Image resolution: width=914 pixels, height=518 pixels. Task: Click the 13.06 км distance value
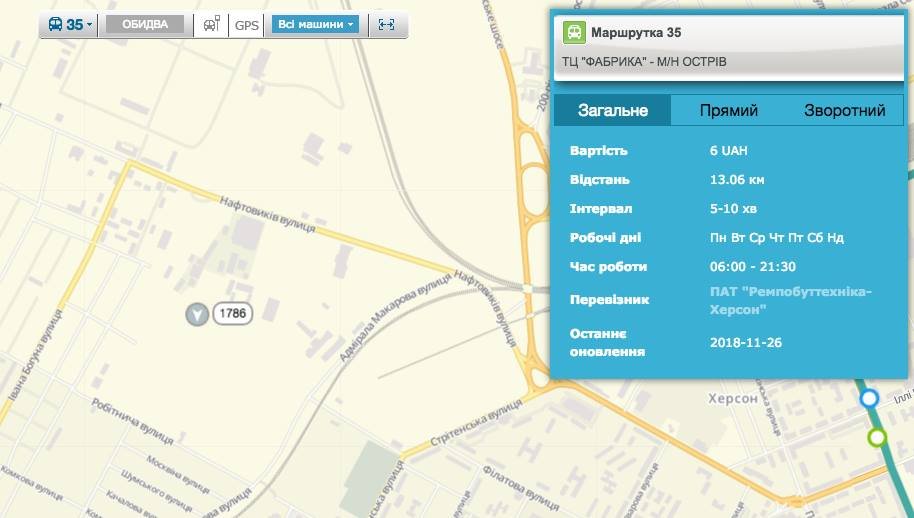[x=737, y=179]
